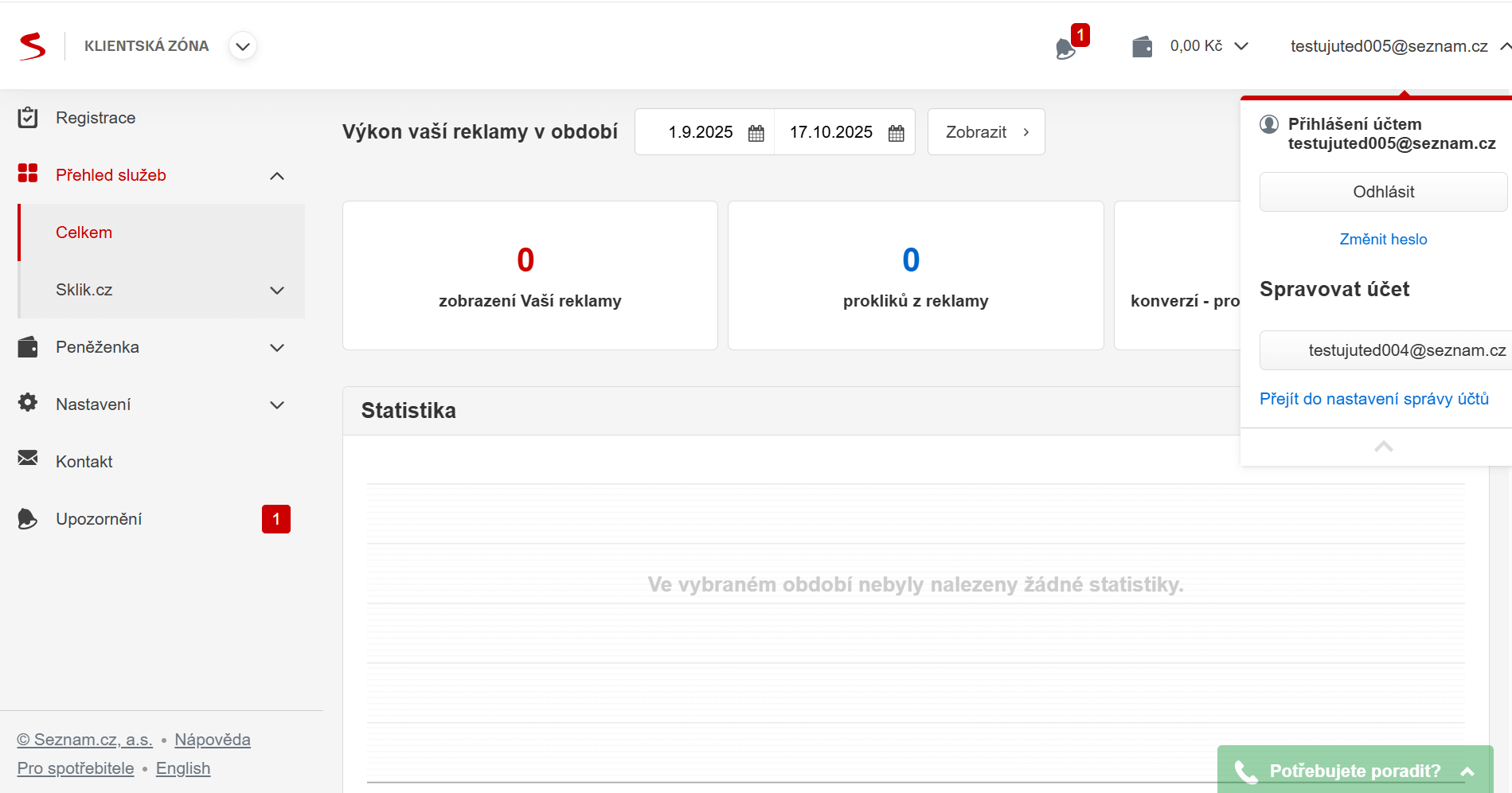Select Celkem in the sidebar
Image resolution: width=1512 pixels, height=793 pixels.
point(84,232)
